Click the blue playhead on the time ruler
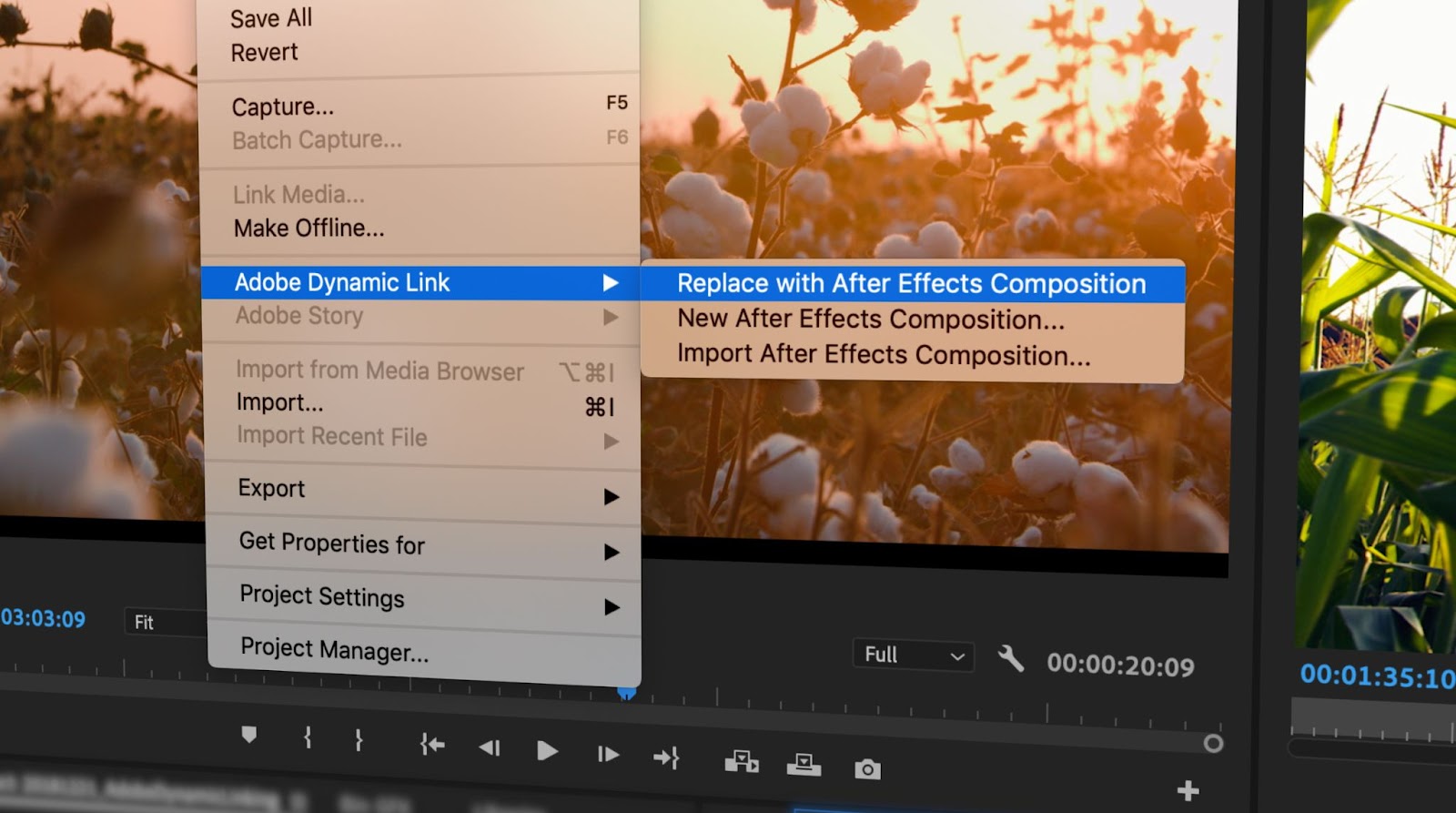The image size is (1456, 813). [x=626, y=693]
